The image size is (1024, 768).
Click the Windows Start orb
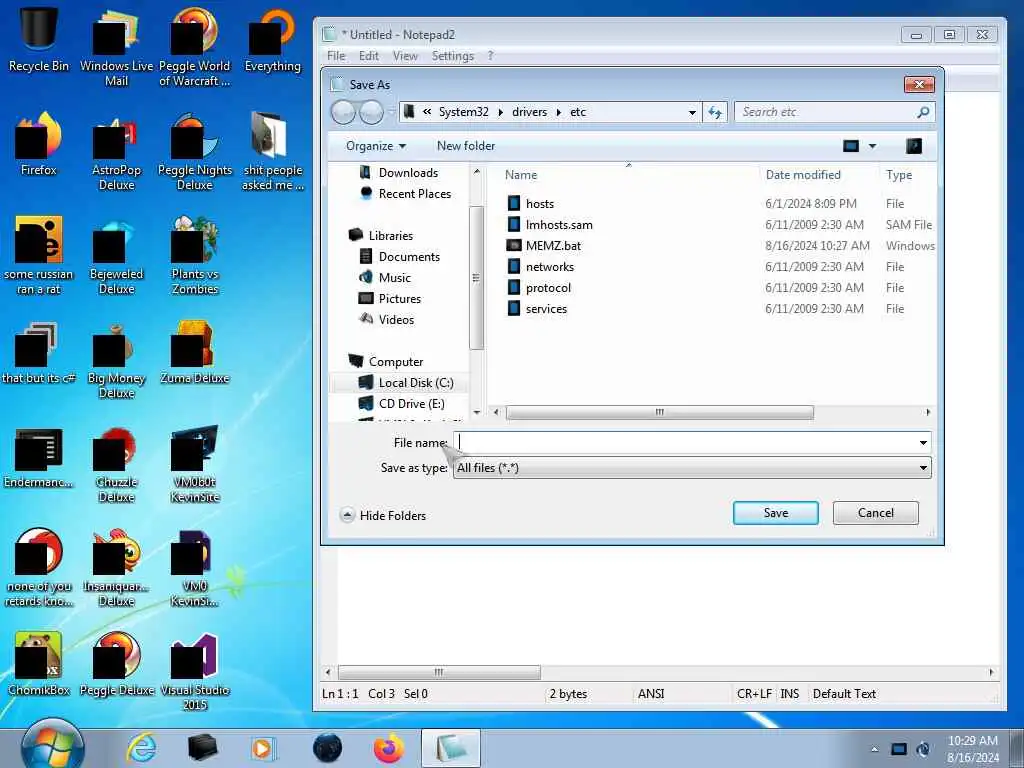click(x=52, y=747)
